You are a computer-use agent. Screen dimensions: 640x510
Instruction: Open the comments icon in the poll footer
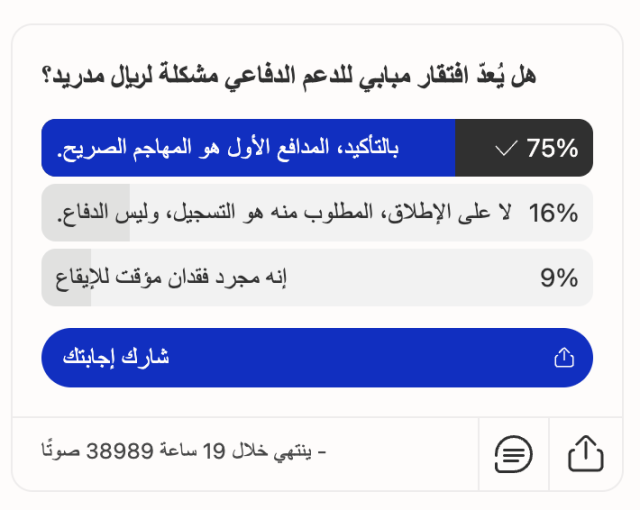click(x=514, y=455)
